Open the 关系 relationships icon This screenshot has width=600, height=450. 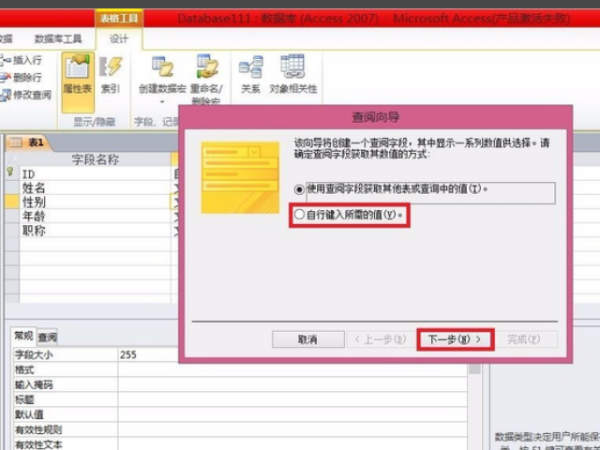[251, 67]
